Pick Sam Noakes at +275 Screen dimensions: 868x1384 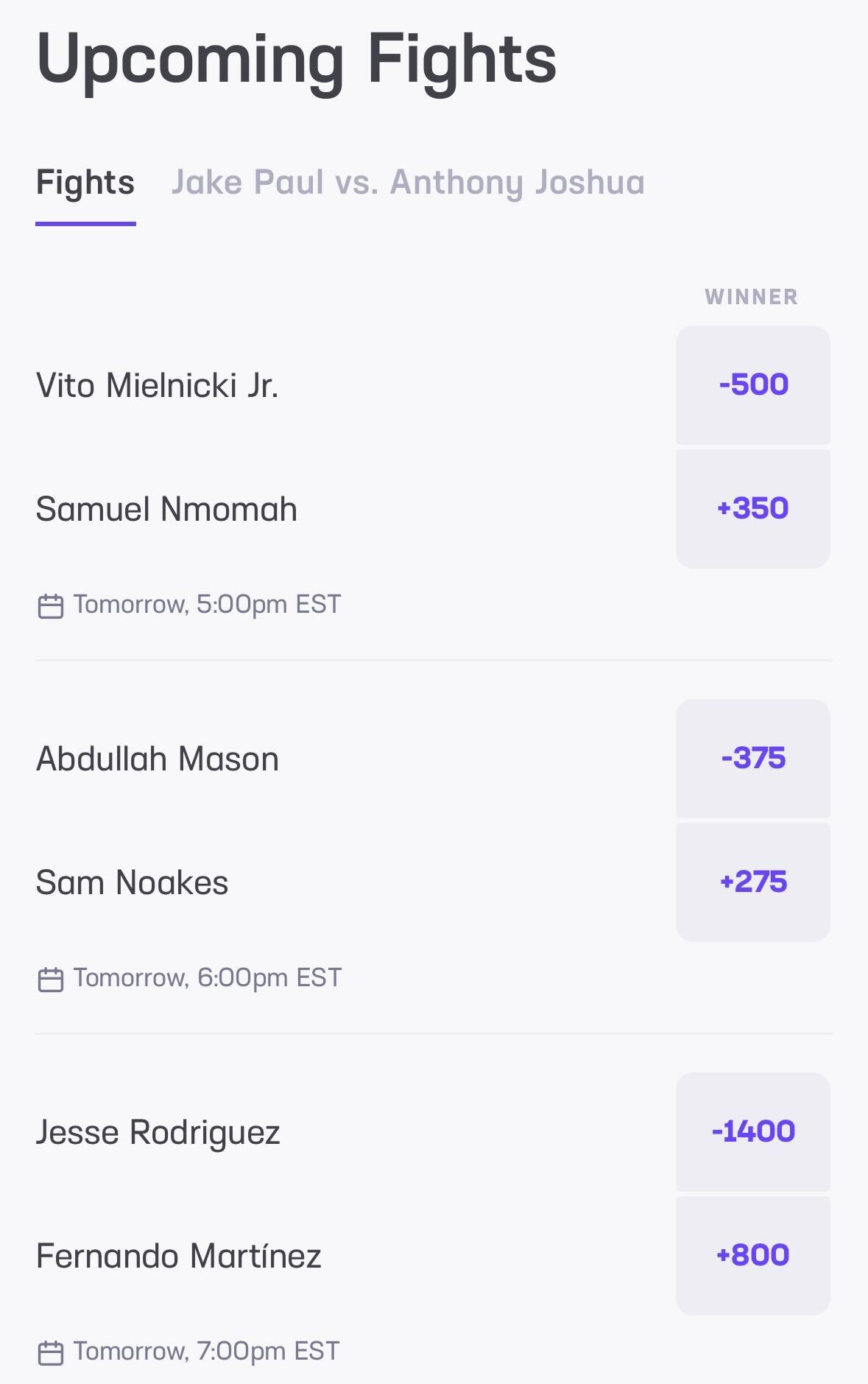click(752, 882)
